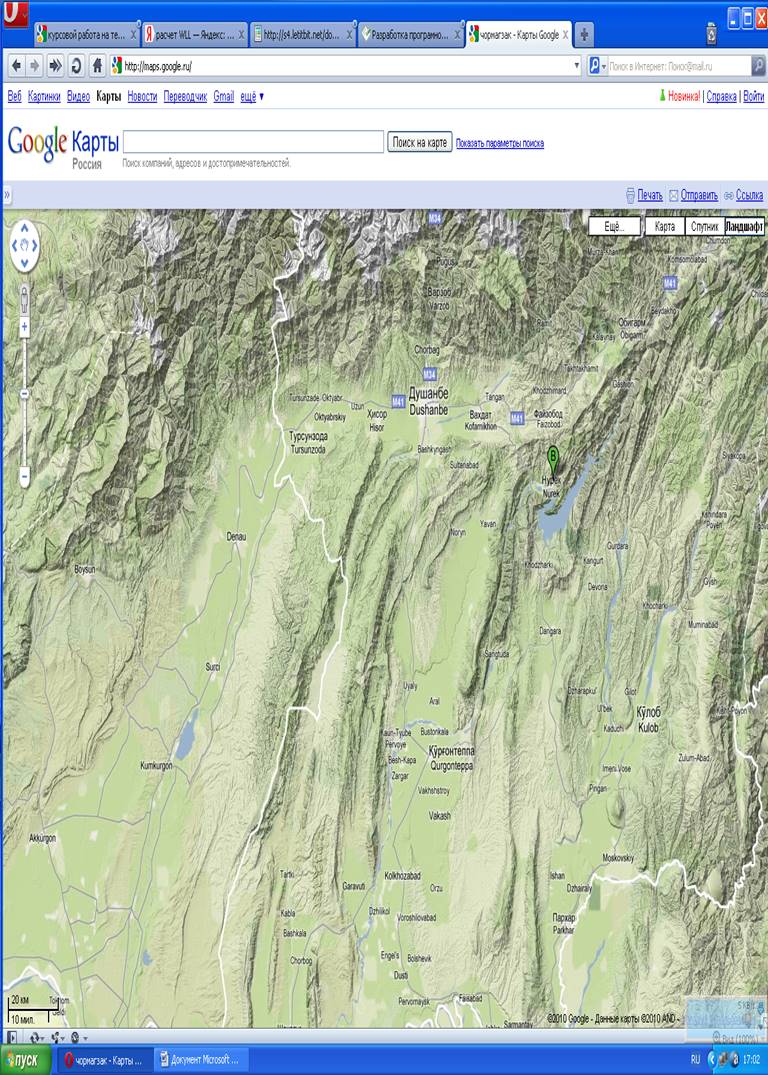The width and height of the screenshot is (768, 1075).
Task: Reload the page using the browser refresh icon
Action: (x=76, y=66)
